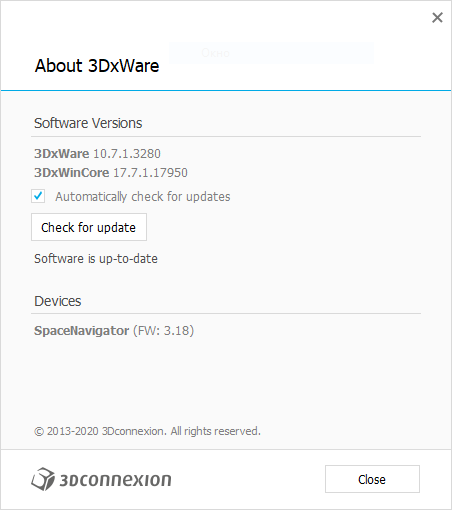Select the 3DxWare 10.7.1.3280 version text
Screen dimensions: 452x510
(97, 154)
